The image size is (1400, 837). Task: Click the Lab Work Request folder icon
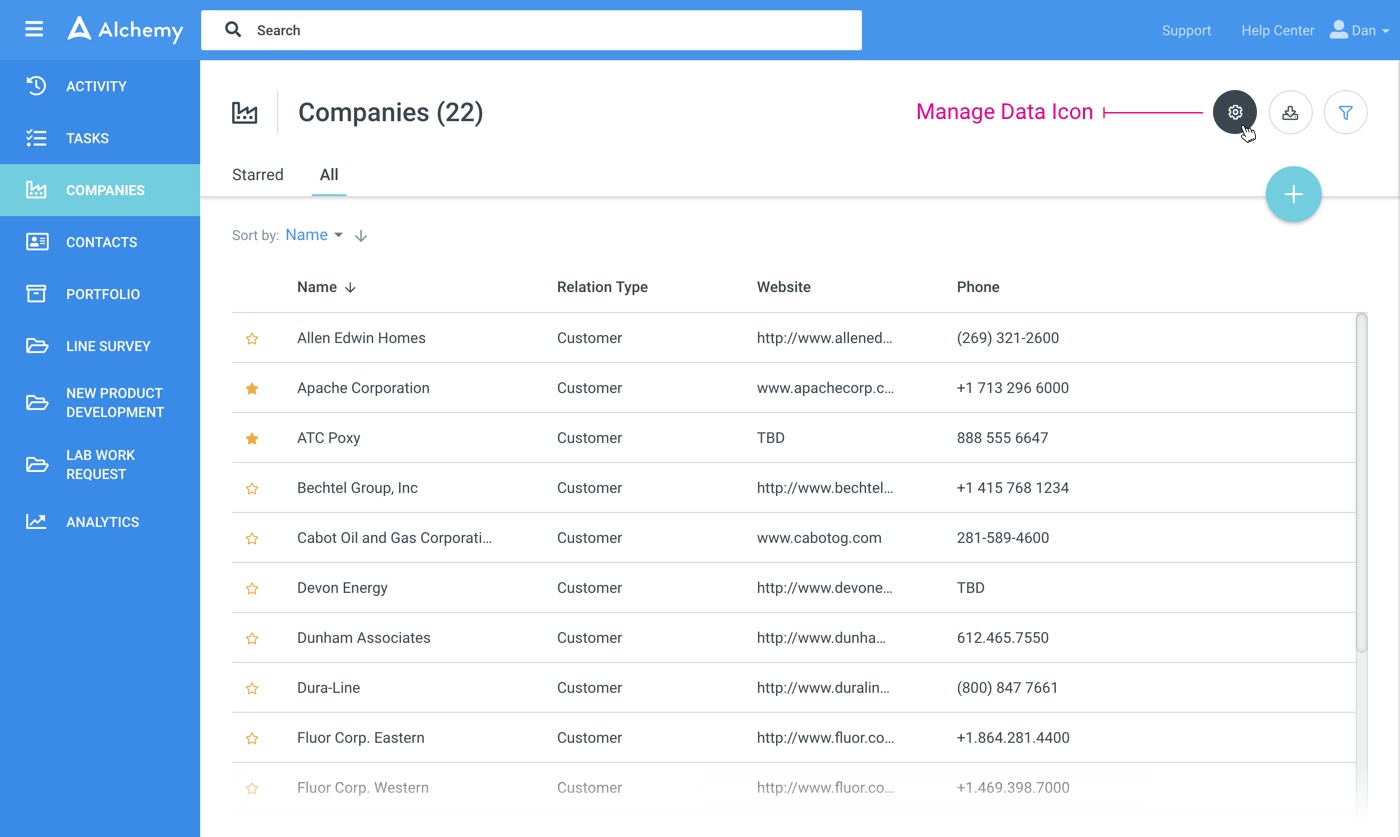pos(36,464)
